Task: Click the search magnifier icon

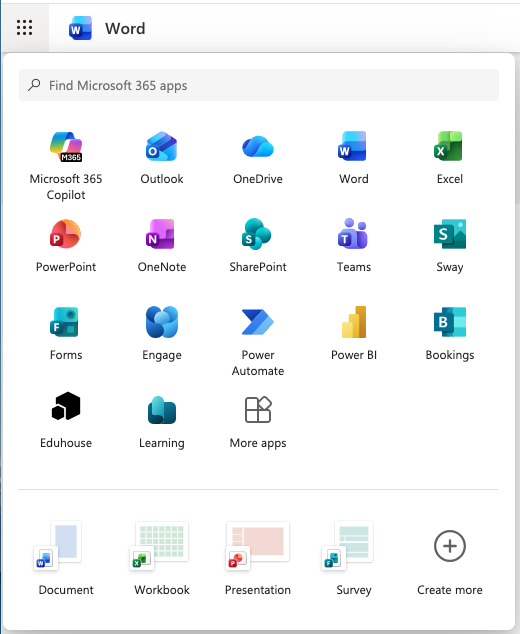Action: (34, 85)
